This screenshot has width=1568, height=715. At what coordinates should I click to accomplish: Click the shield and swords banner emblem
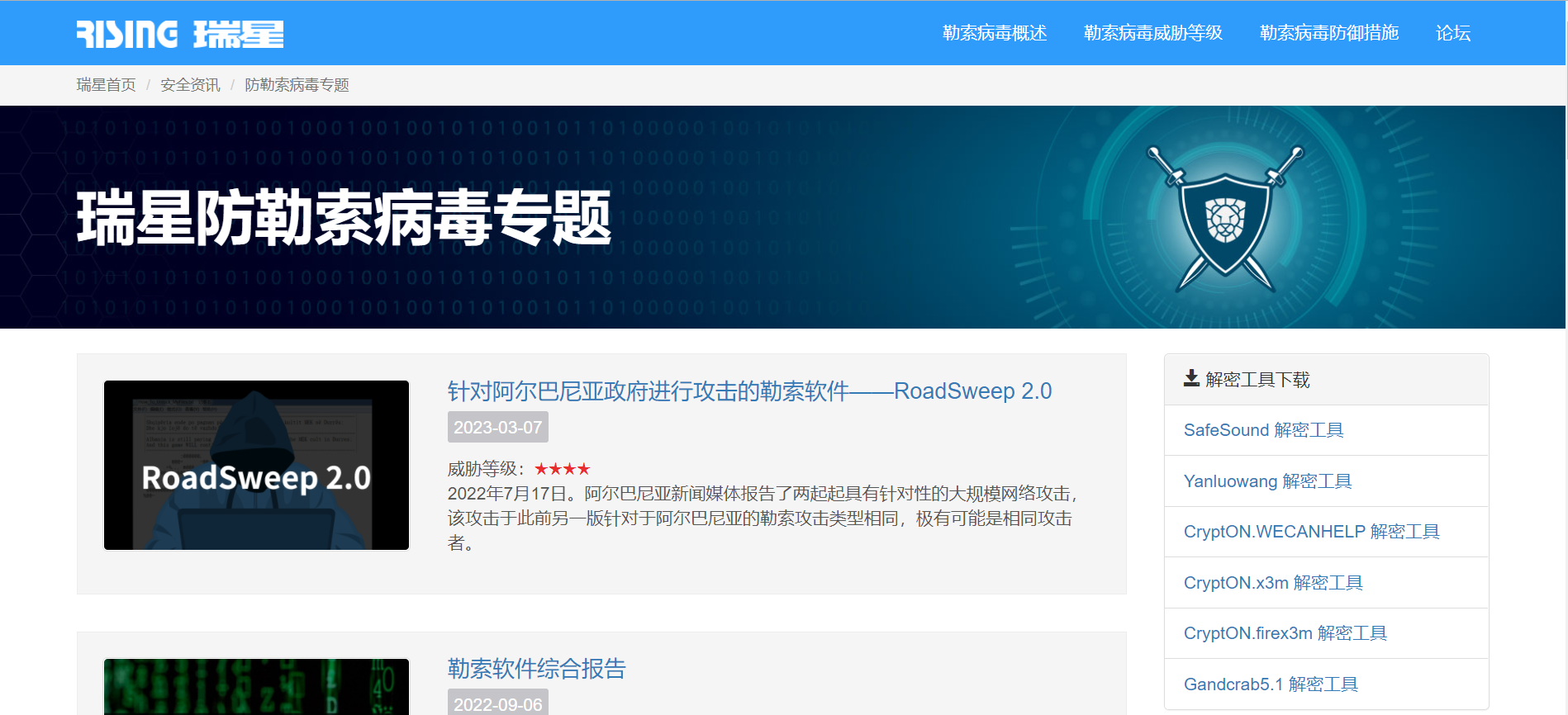(1225, 219)
